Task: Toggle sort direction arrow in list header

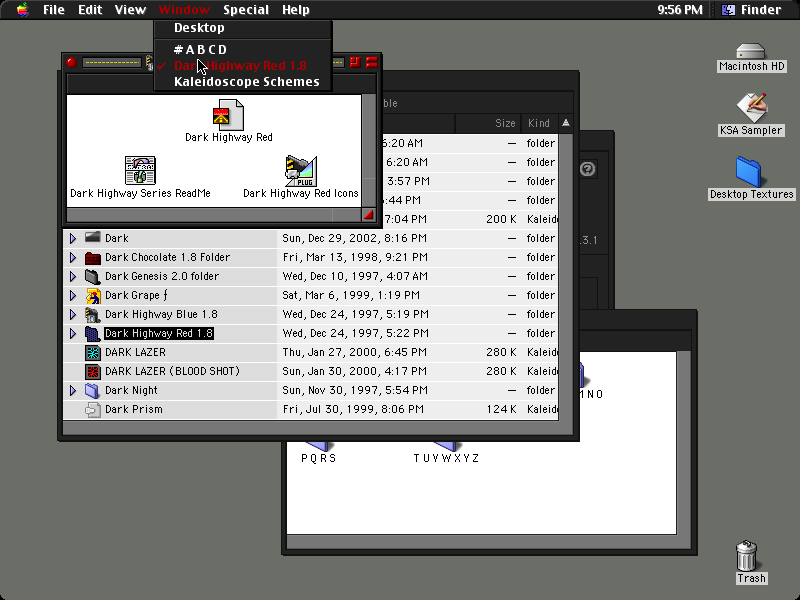Action: coord(566,123)
